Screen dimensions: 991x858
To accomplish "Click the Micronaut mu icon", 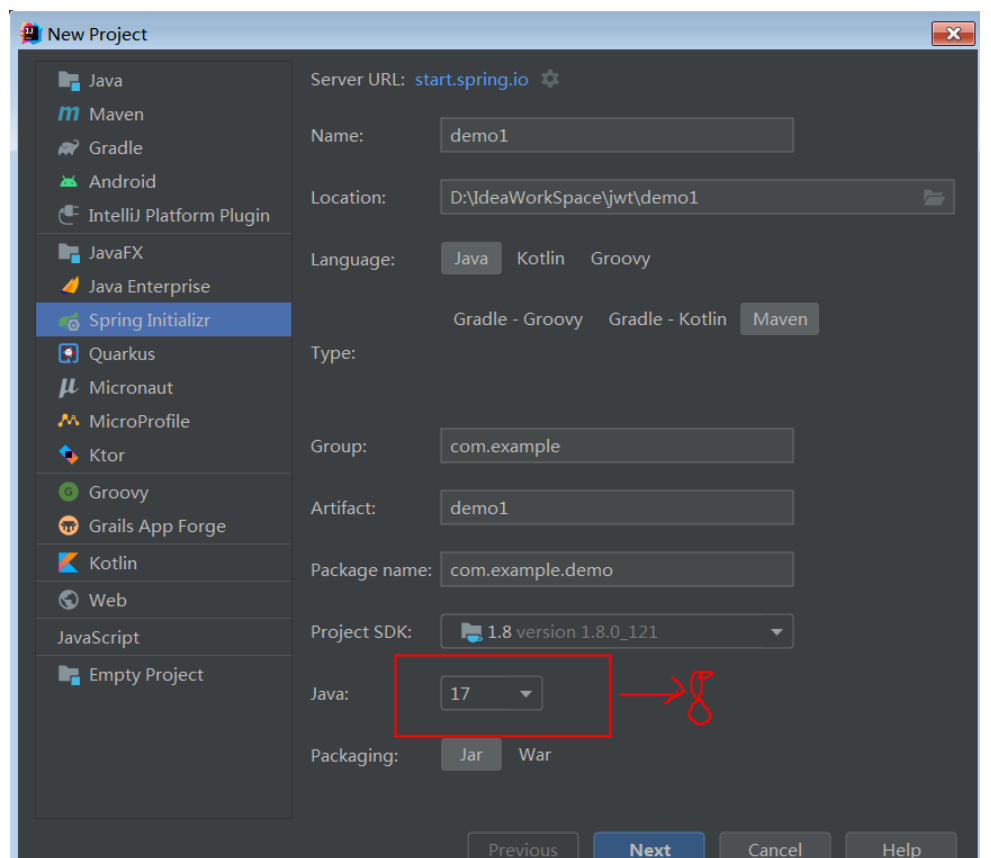I will click(68, 387).
